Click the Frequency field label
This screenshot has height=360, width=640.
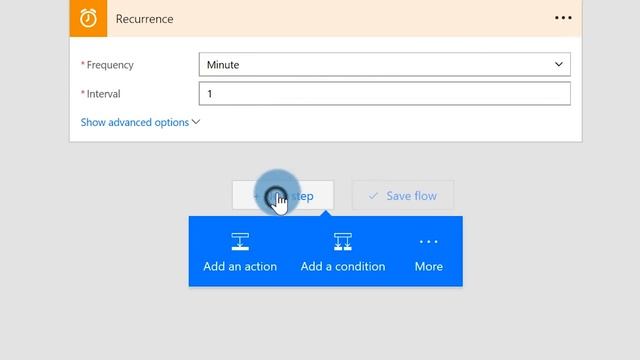pyautogui.click(x=110, y=65)
